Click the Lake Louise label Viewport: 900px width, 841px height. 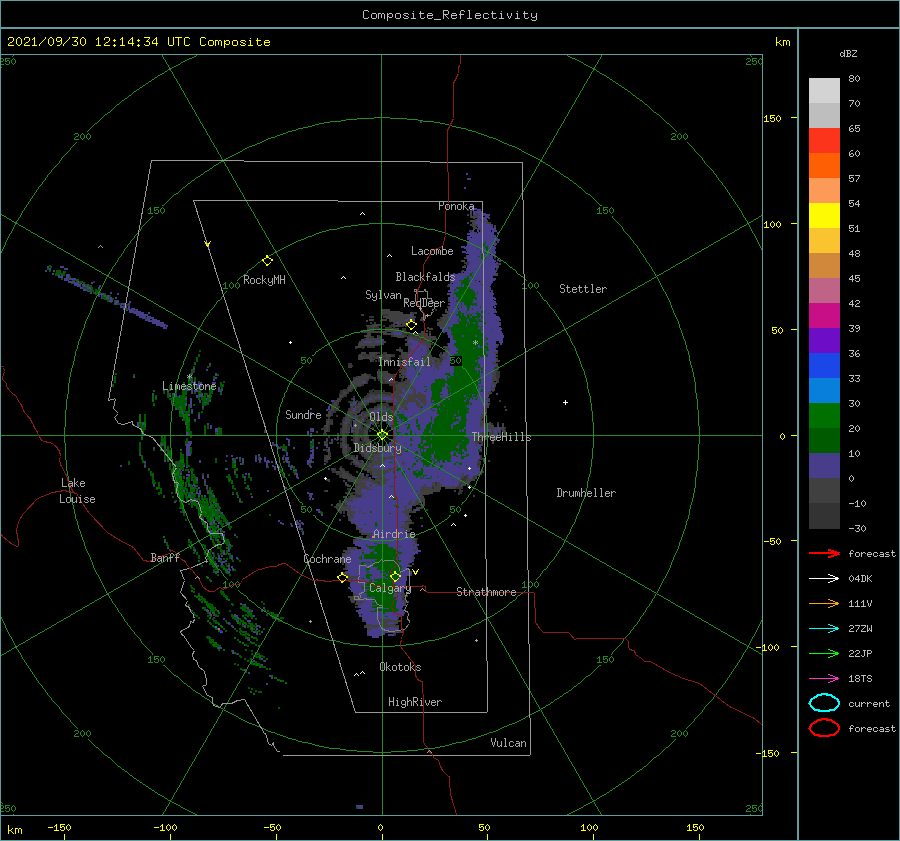(x=77, y=491)
